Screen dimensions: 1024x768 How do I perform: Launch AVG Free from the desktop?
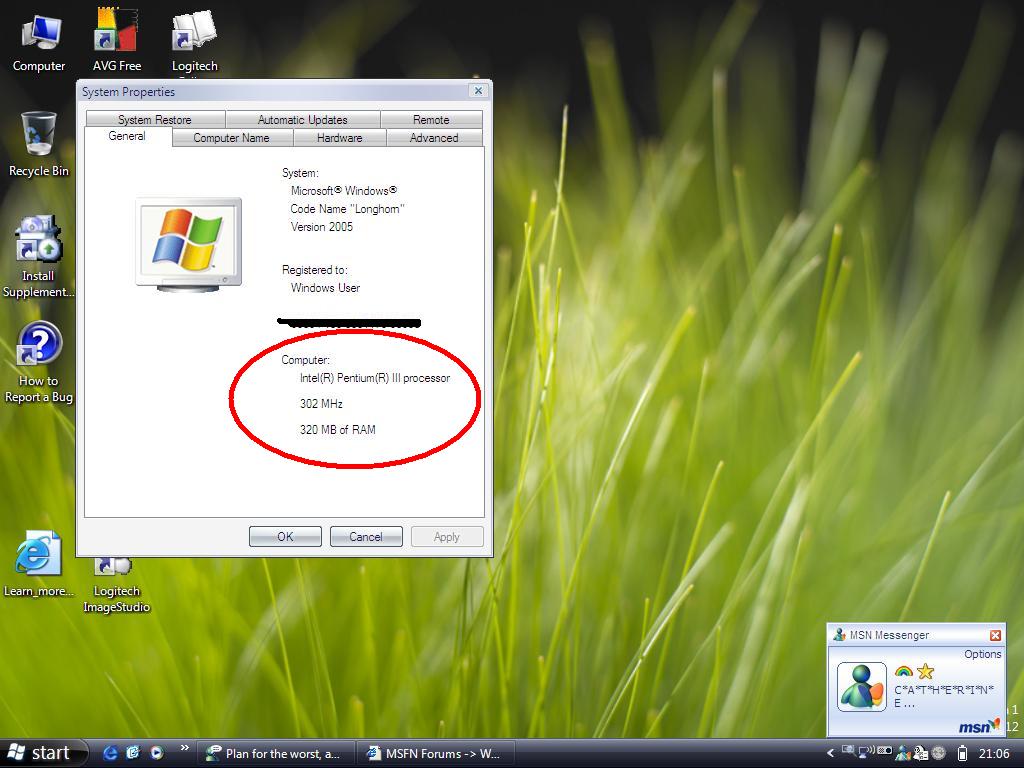(117, 40)
